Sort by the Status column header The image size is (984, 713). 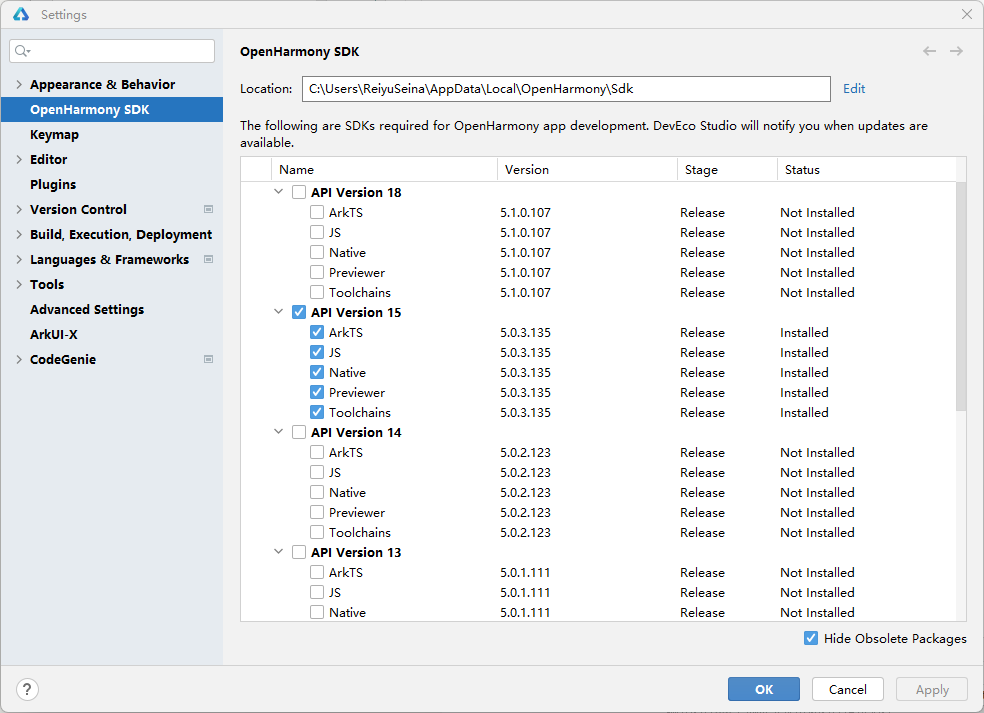point(867,169)
